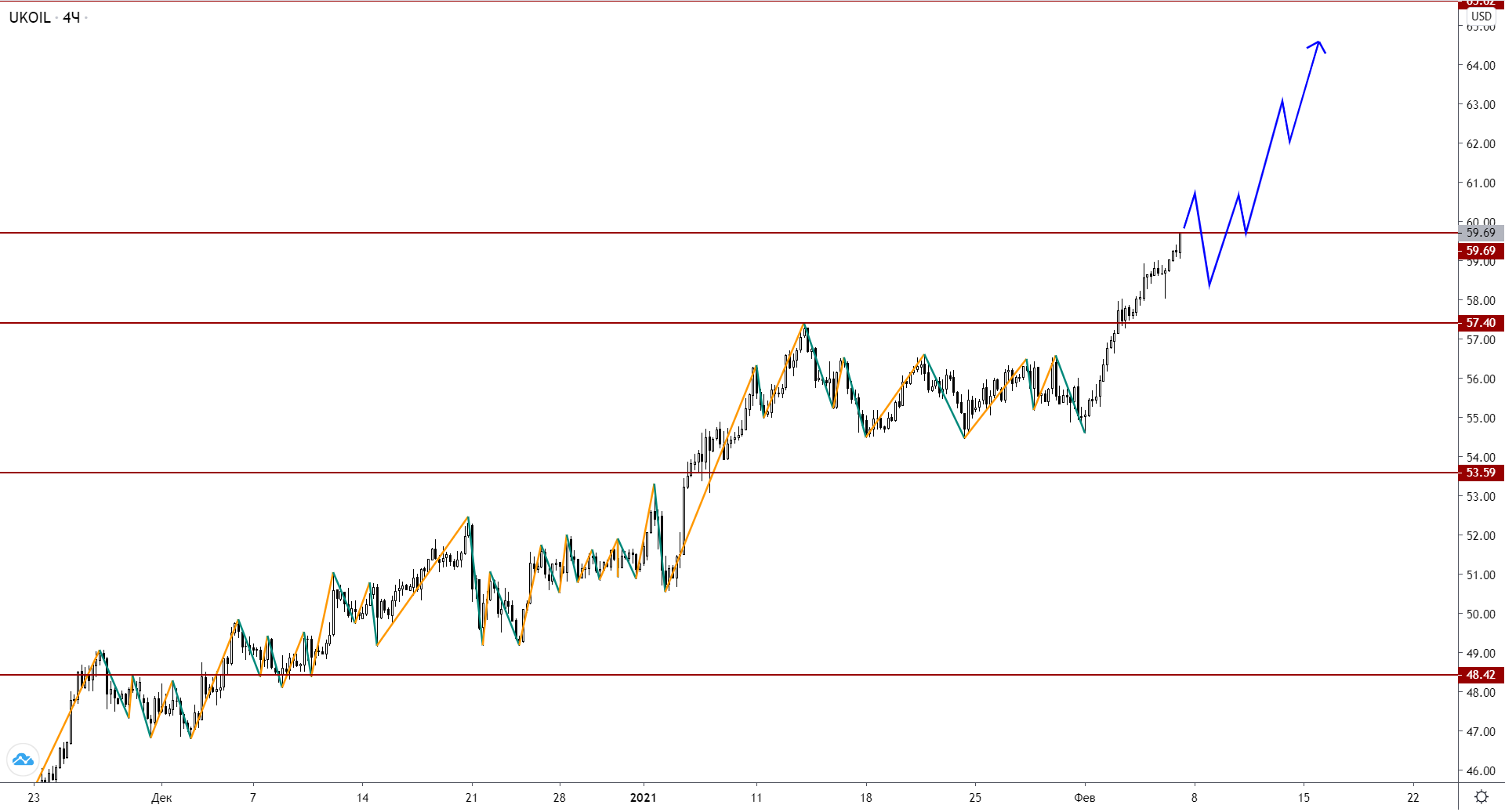Select the red 59.69 price label
This screenshot has width=1505, height=812.
click(x=1481, y=251)
